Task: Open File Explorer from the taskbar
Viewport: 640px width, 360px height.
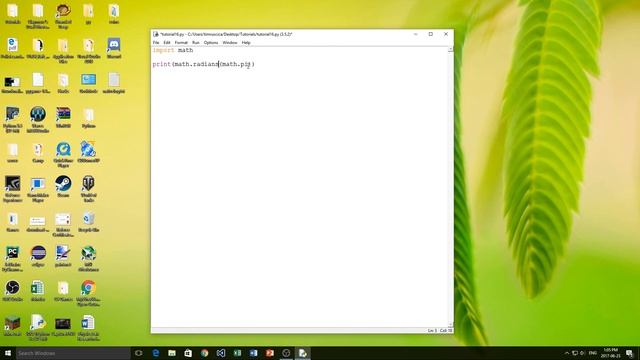Action: [172, 353]
